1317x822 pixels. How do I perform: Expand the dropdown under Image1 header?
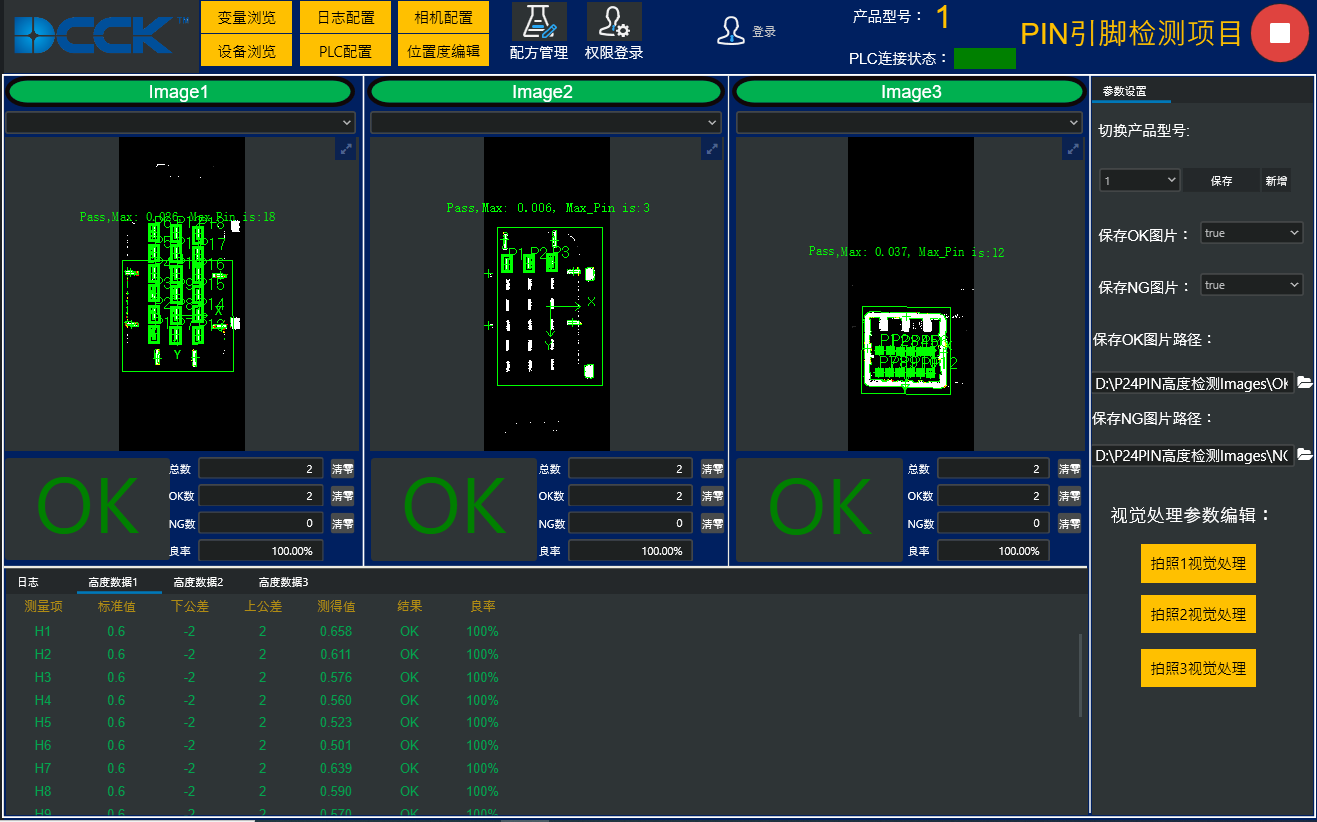coord(181,122)
